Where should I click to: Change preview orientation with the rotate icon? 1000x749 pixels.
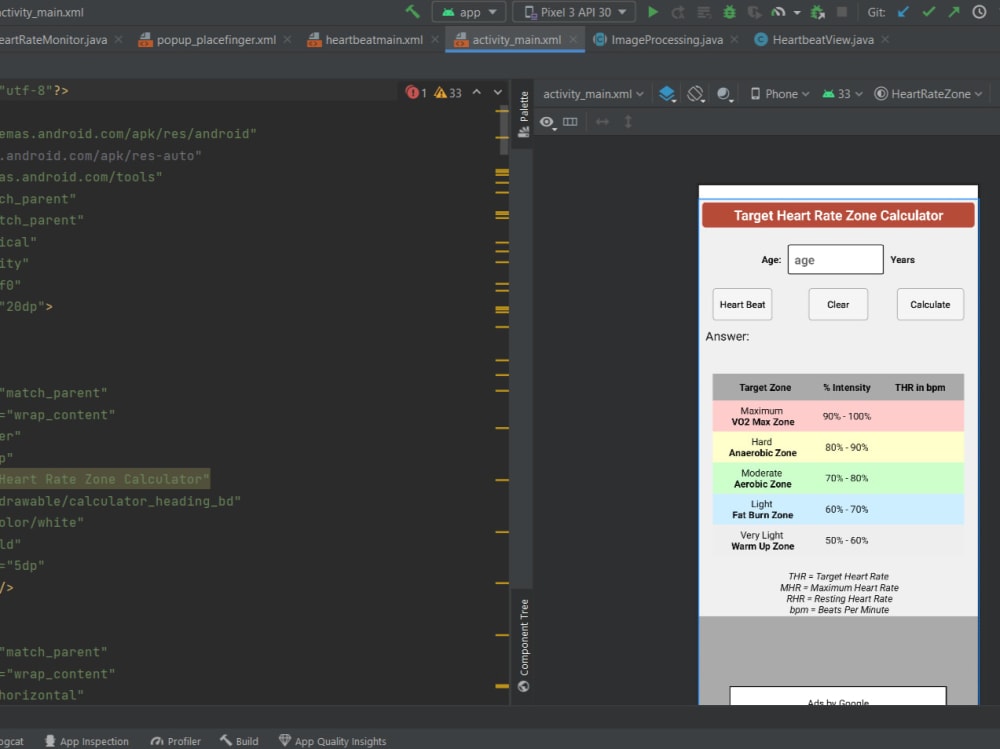(x=693, y=93)
